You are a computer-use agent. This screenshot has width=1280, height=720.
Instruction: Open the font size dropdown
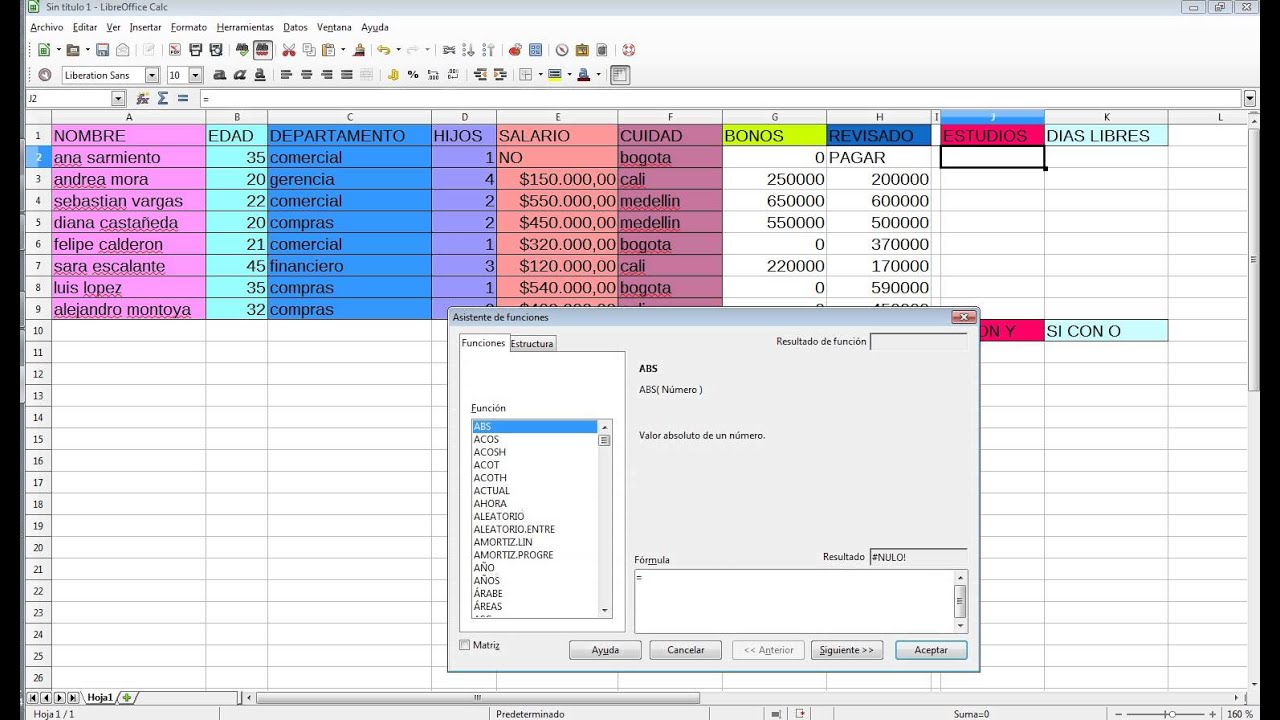coord(195,75)
